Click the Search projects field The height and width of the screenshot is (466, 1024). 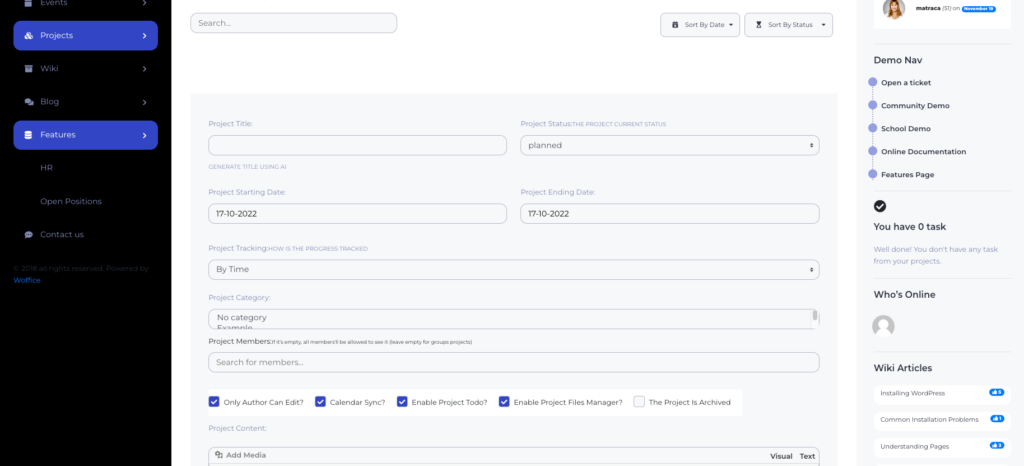(293, 23)
